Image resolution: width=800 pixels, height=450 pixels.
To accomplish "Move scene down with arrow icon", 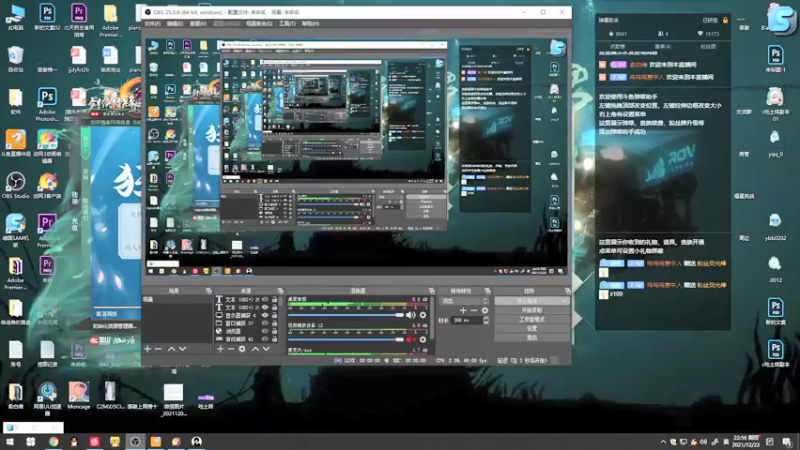I will point(182,349).
